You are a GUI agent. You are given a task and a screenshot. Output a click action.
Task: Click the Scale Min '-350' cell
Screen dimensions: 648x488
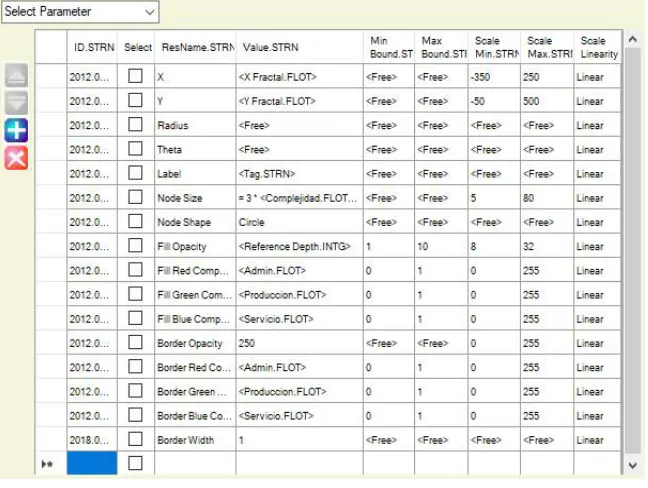[x=494, y=77]
